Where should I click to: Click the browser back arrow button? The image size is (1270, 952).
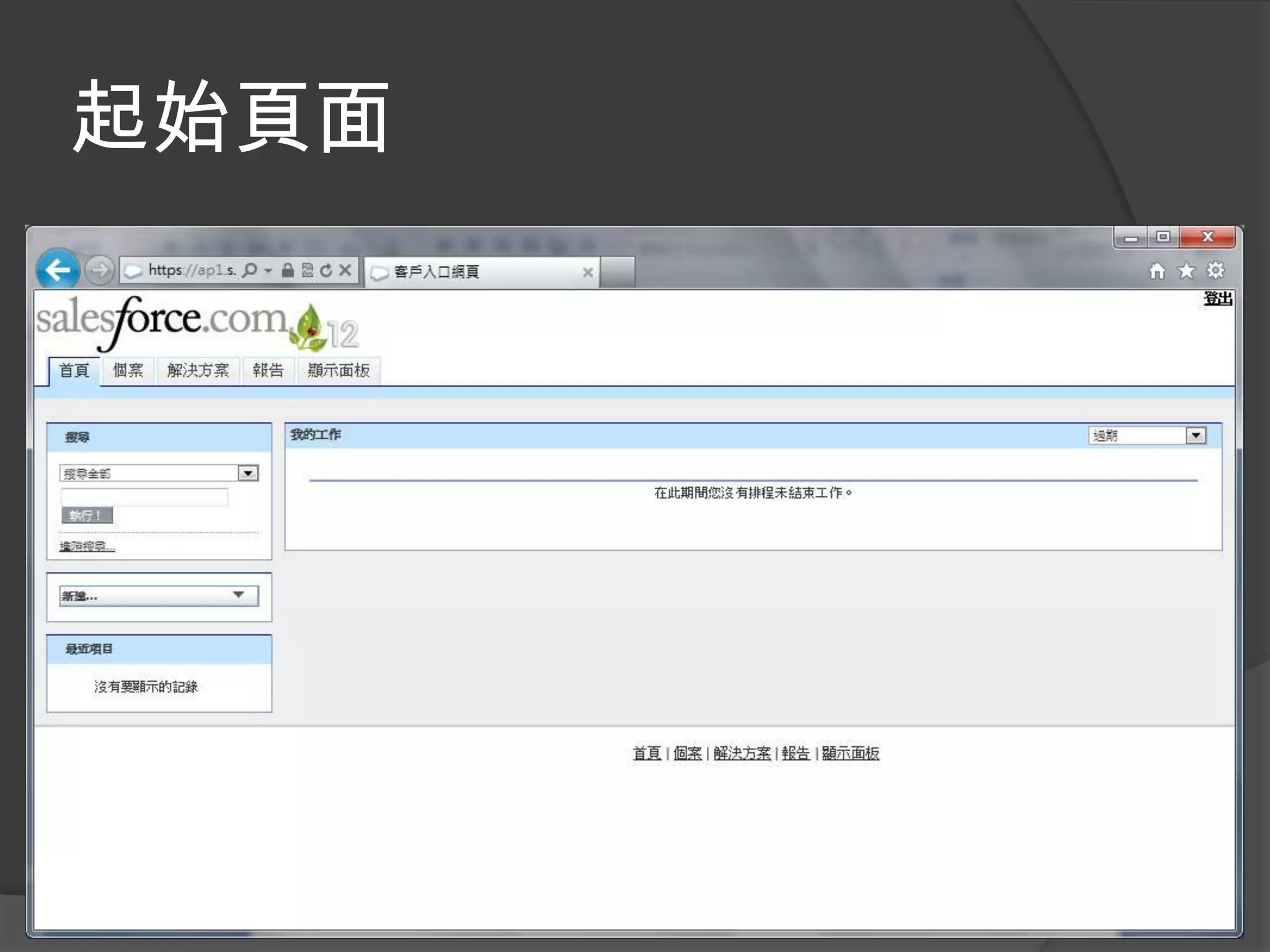(58, 270)
